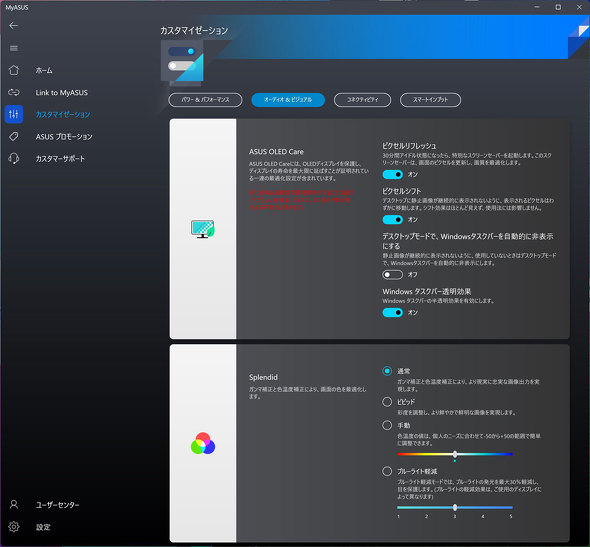The image size is (590, 547).
Task: Click the Settings gear icon
Action: 14,527
